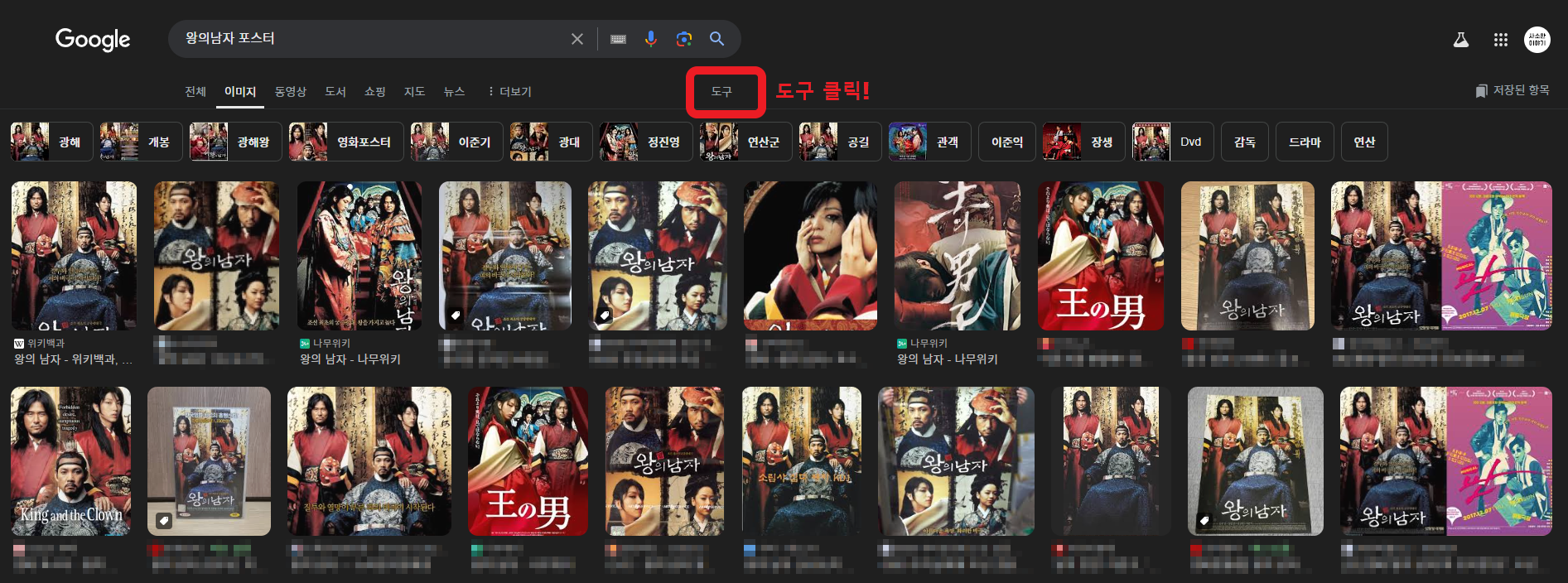The width and height of the screenshot is (1568, 583).
Task: Open Google Lens image search icon
Action: (x=684, y=39)
